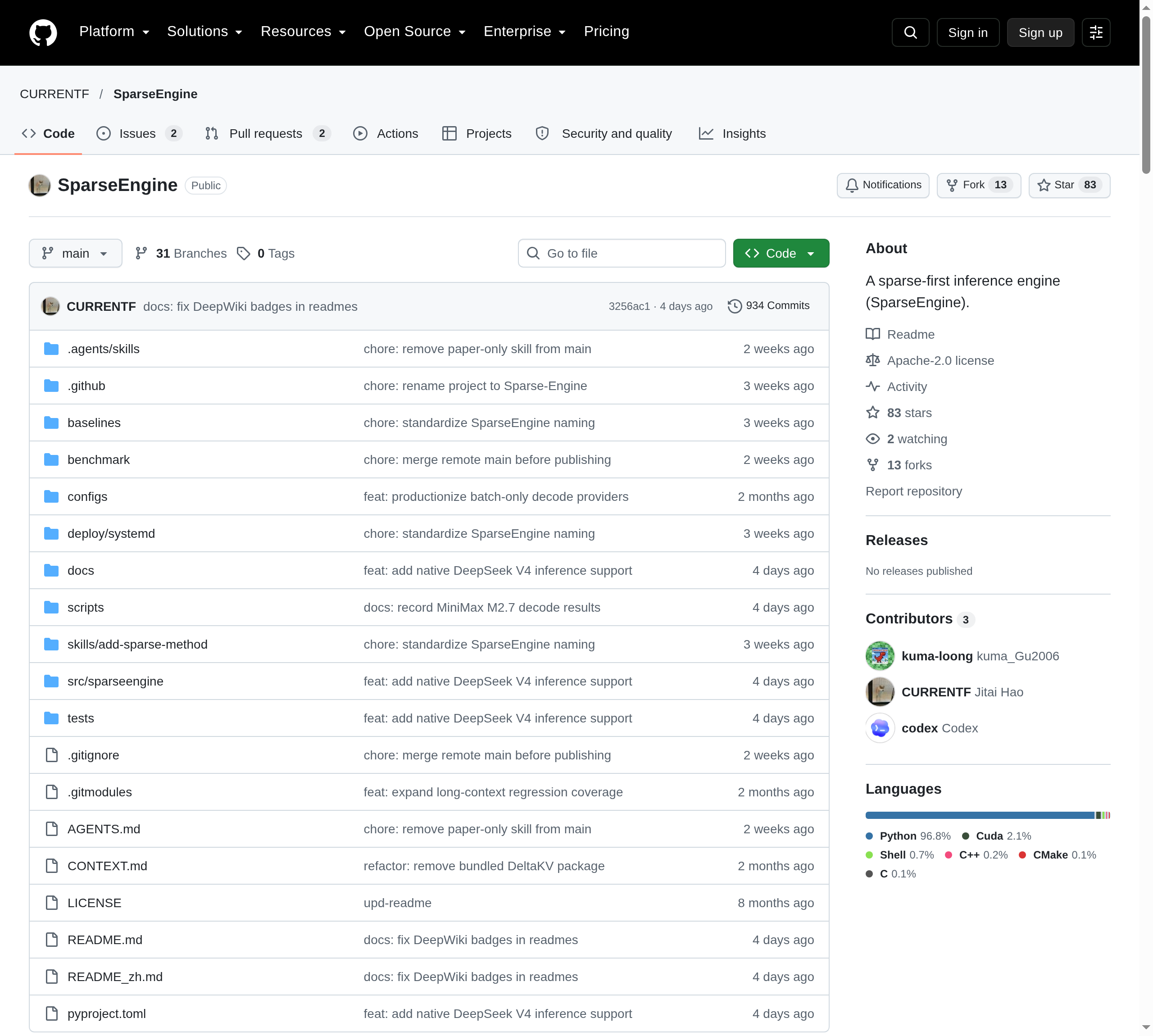Click the Sign up button
The width and height of the screenshot is (1153, 1036).
[1040, 32]
